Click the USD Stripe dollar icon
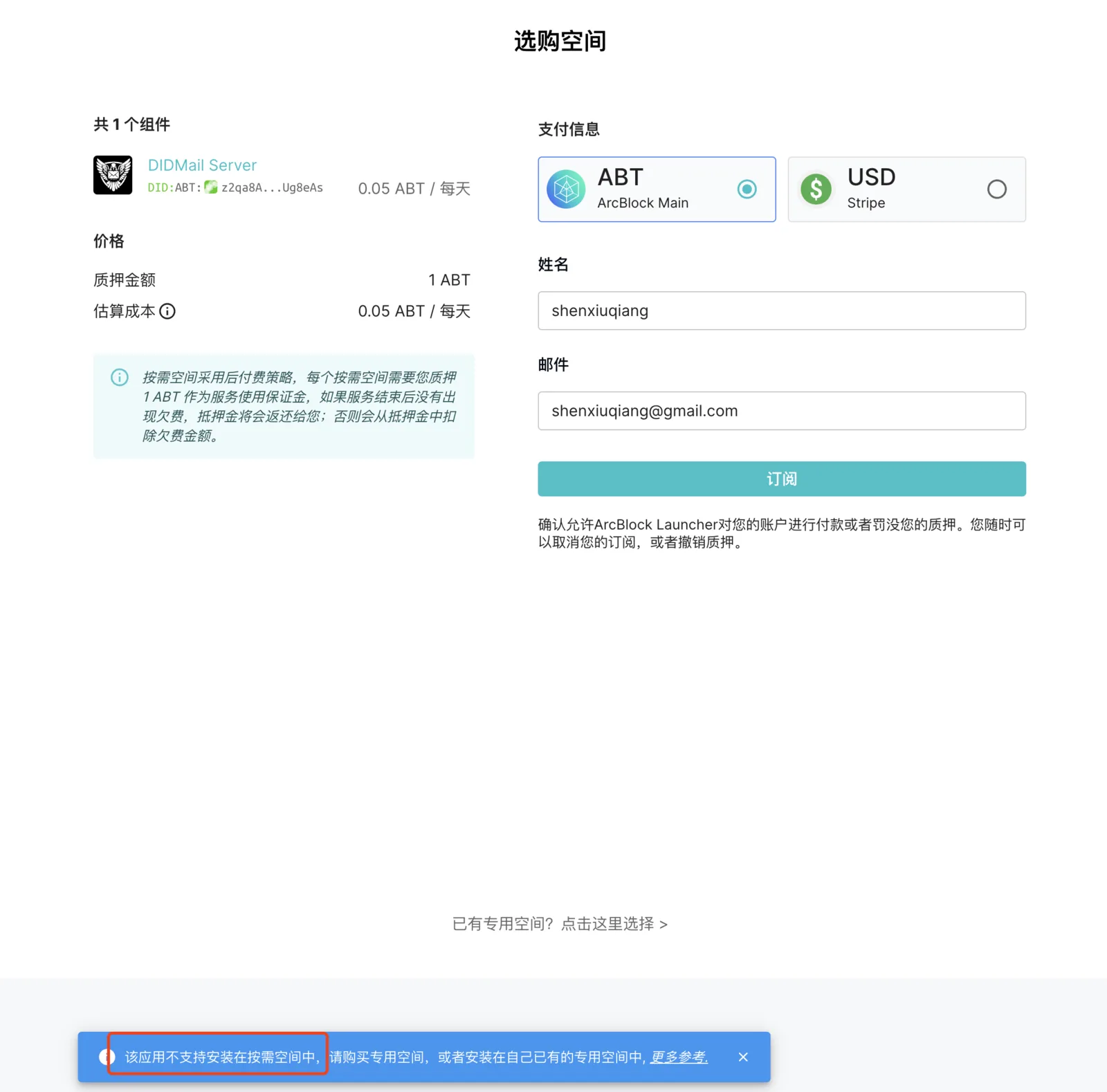The height and width of the screenshot is (1092, 1107). click(x=816, y=189)
